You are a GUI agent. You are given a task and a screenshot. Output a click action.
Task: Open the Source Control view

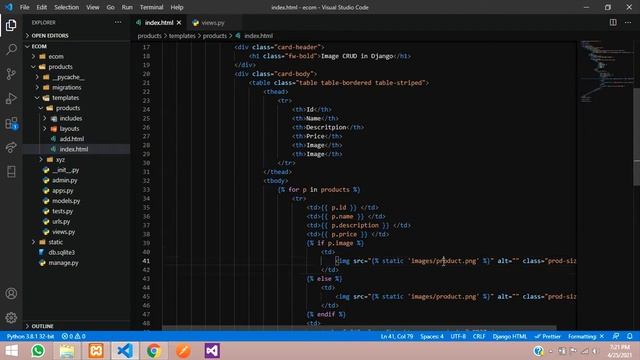11,74
